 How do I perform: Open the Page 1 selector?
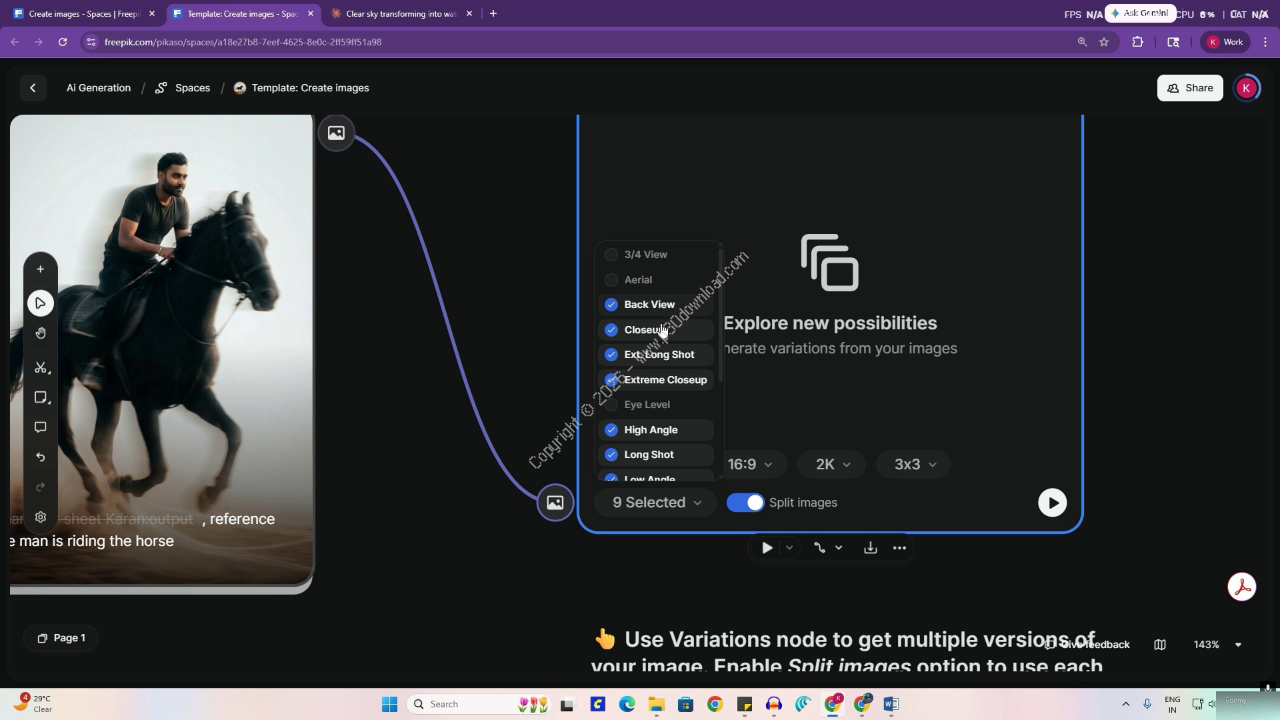click(x=61, y=638)
